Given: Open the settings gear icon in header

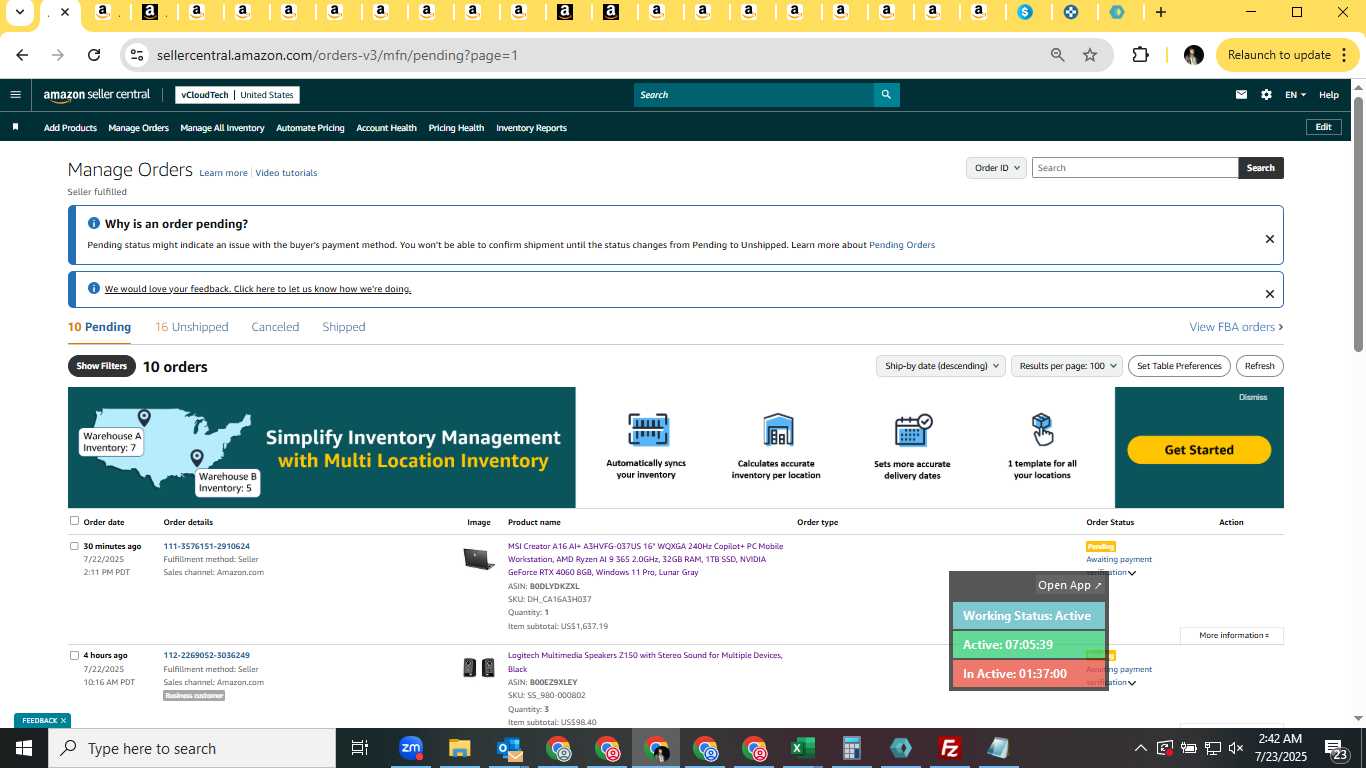Looking at the screenshot, I should (x=1266, y=95).
